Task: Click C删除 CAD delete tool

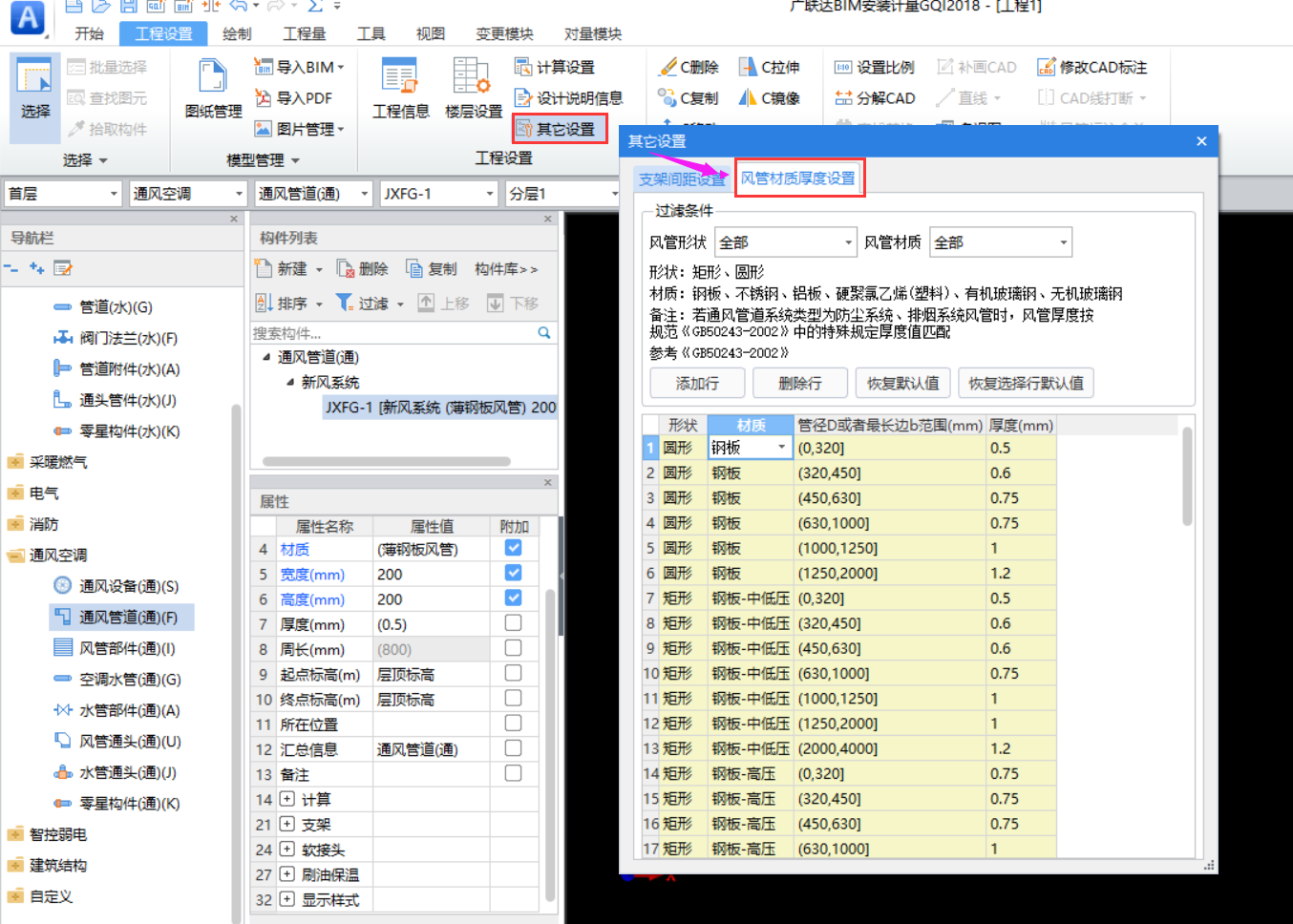Action: [689, 67]
